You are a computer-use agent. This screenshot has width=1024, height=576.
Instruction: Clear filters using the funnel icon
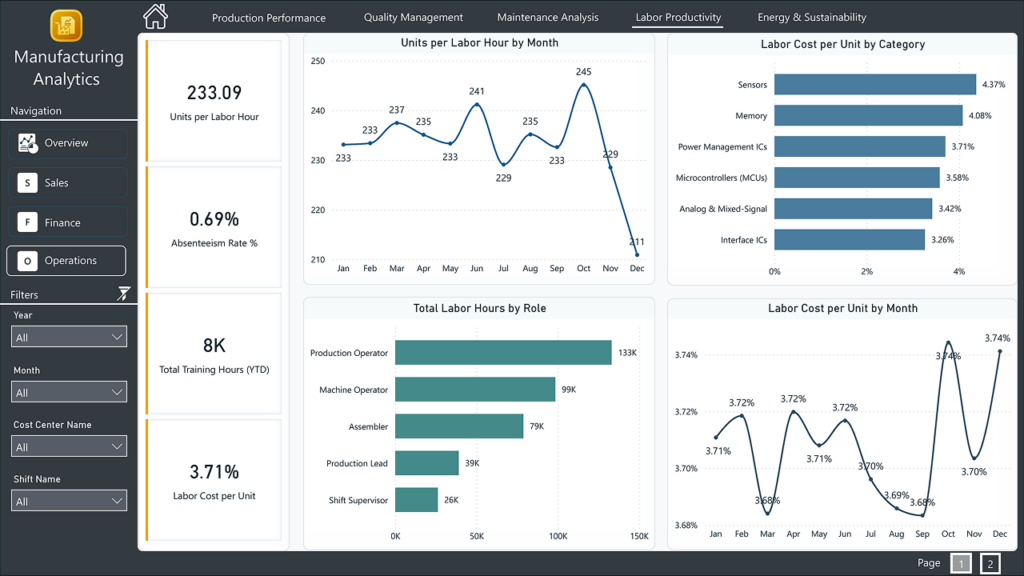(124, 294)
